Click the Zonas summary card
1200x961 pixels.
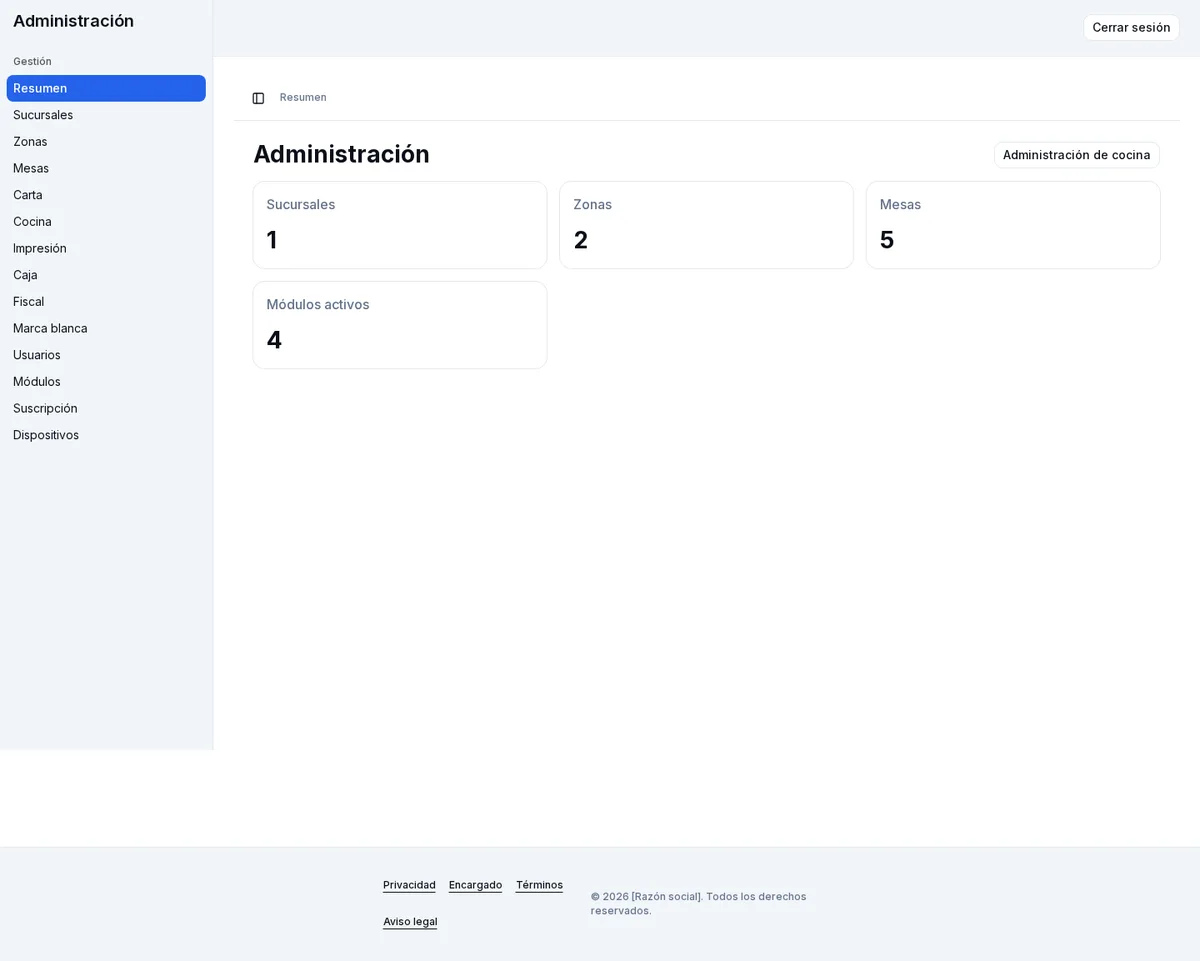click(x=706, y=225)
